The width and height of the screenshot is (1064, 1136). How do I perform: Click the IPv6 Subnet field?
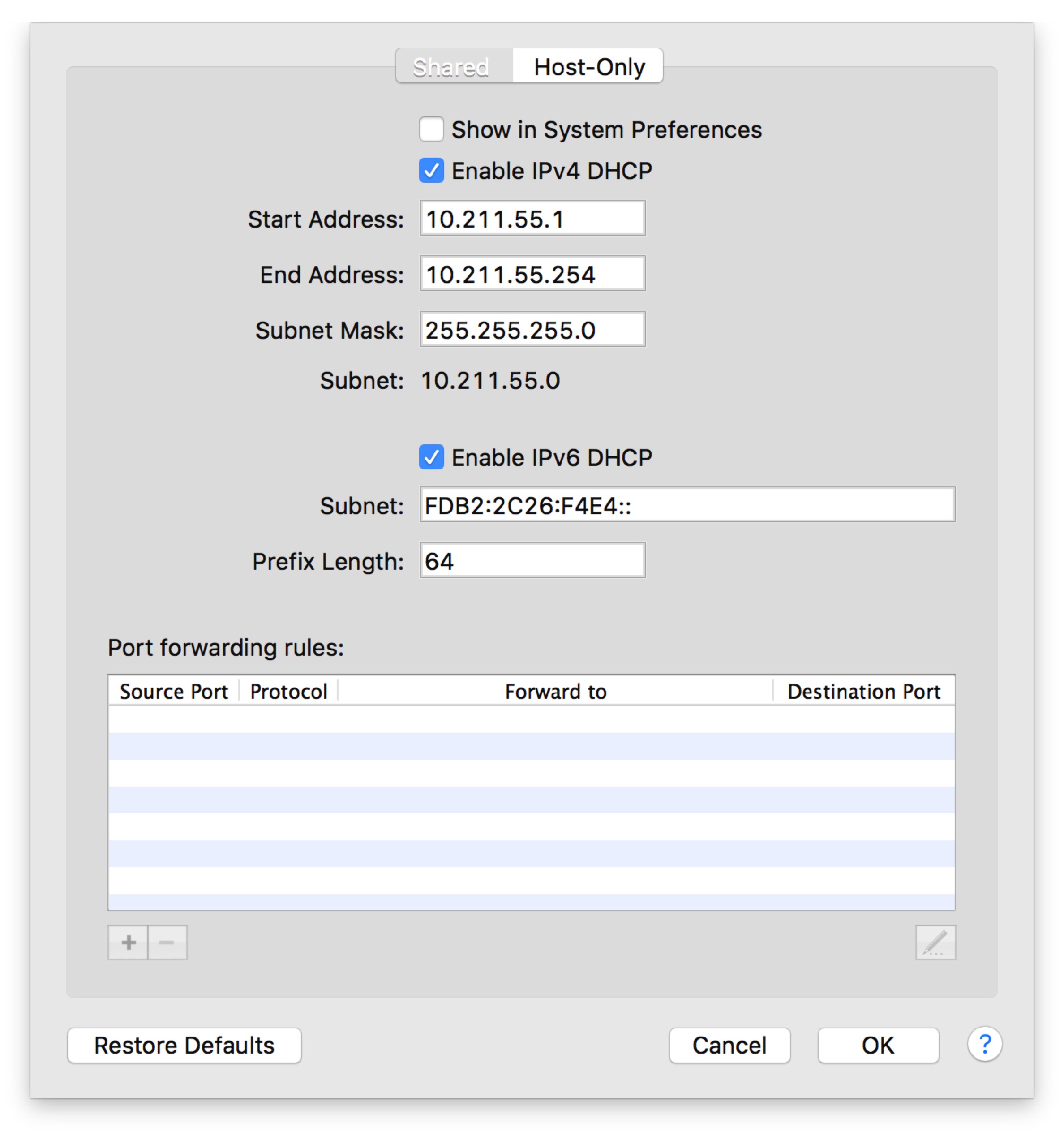tap(687, 504)
